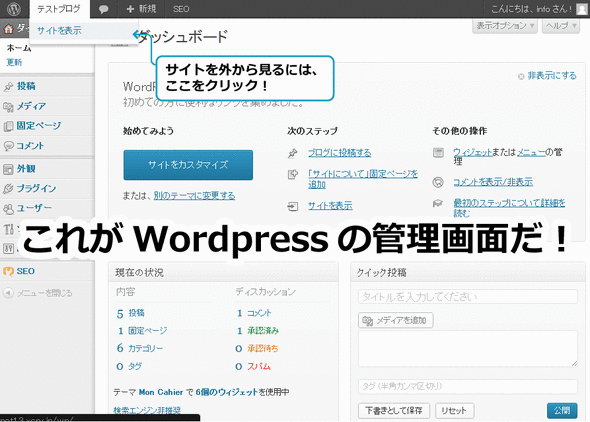Click the メディアを追加 button

395,320
